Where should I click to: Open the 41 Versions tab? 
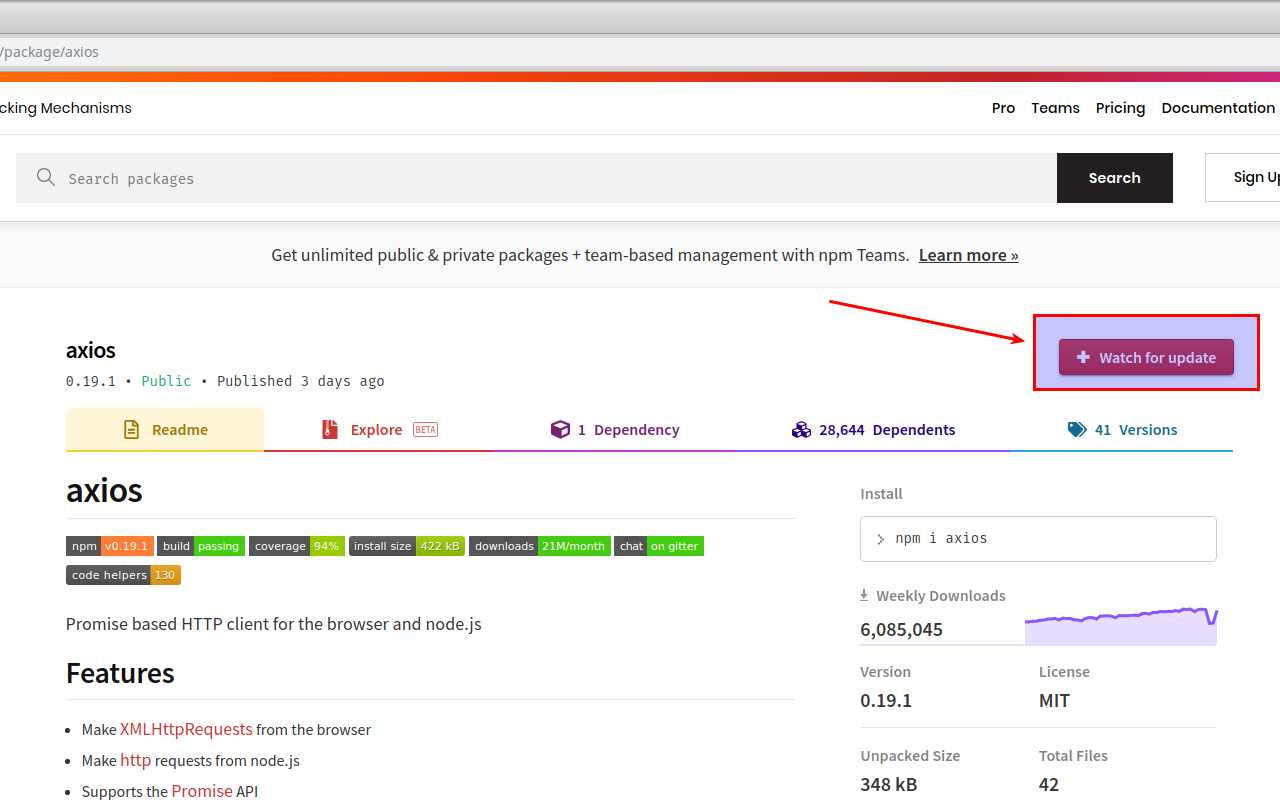pos(1122,430)
